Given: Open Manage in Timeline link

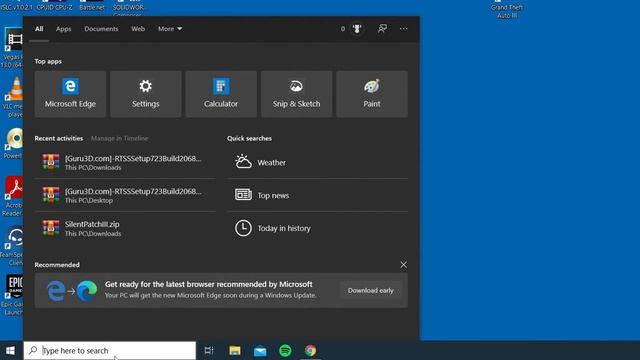Looking at the screenshot, I should 120,138.
